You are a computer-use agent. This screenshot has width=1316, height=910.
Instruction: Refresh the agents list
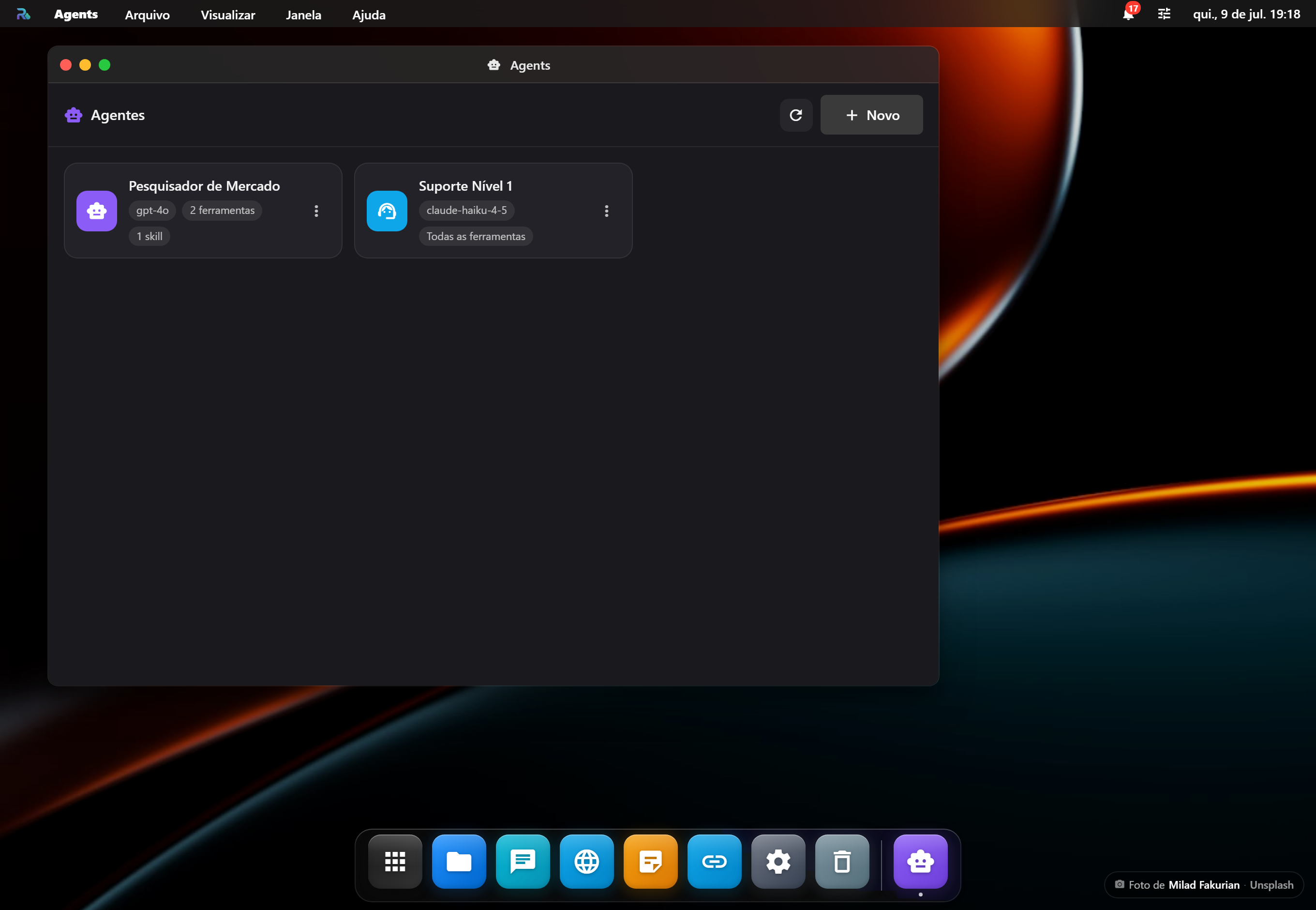point(795,115)
